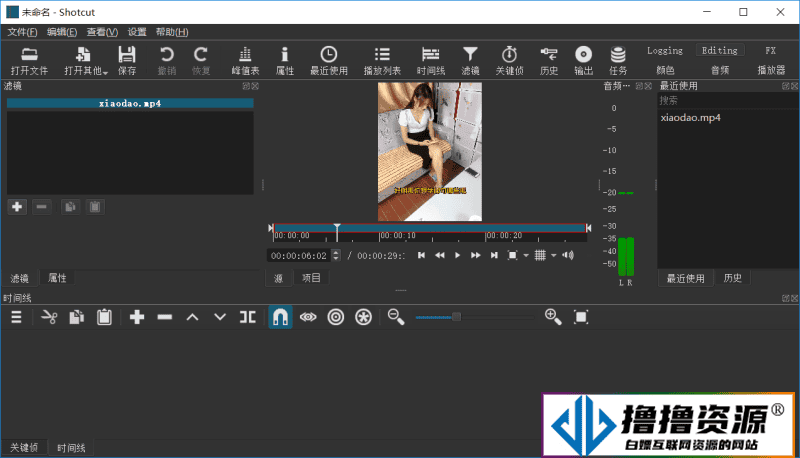Save project with 保存 icon
800x458 pixels.
(x=127, y=60)
